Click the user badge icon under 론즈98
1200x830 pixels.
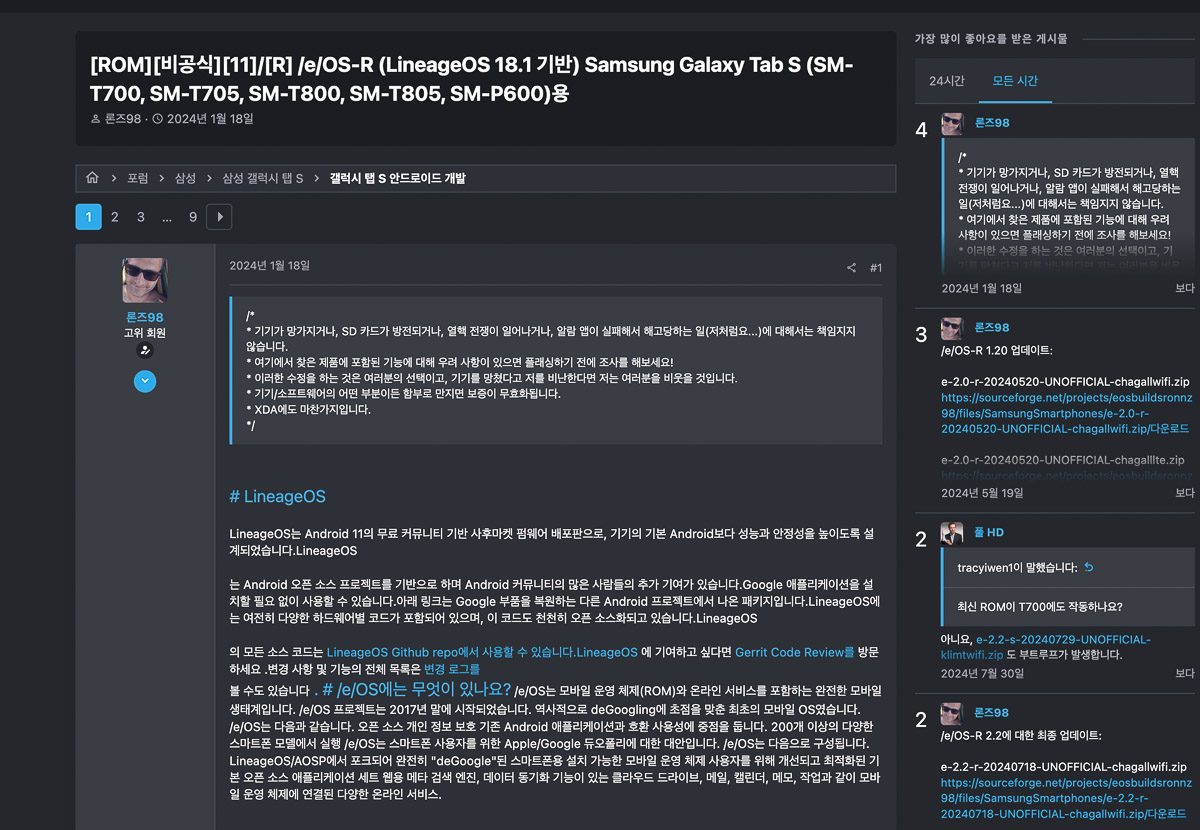coord(145,351)
